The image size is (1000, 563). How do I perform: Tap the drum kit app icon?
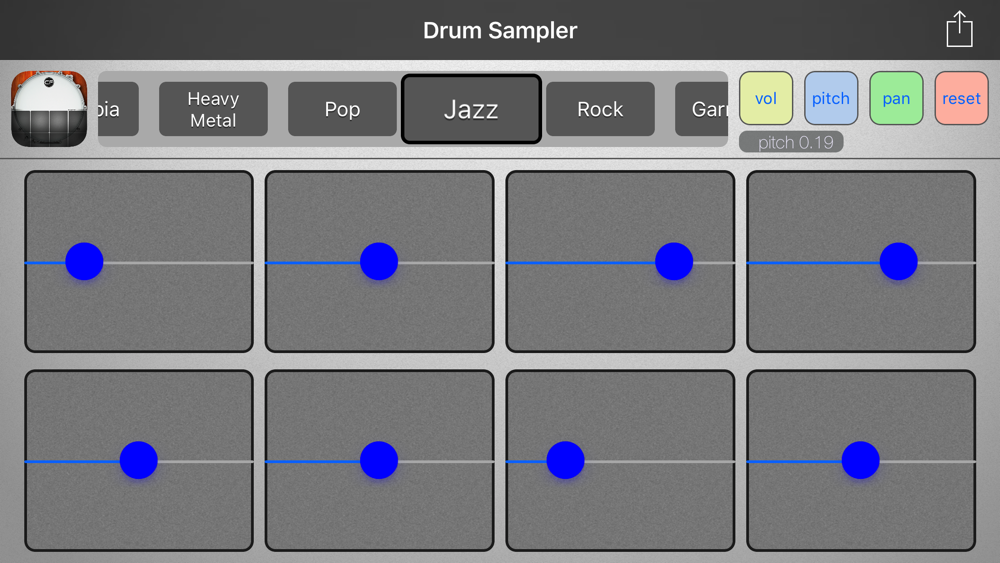(49, 108)
